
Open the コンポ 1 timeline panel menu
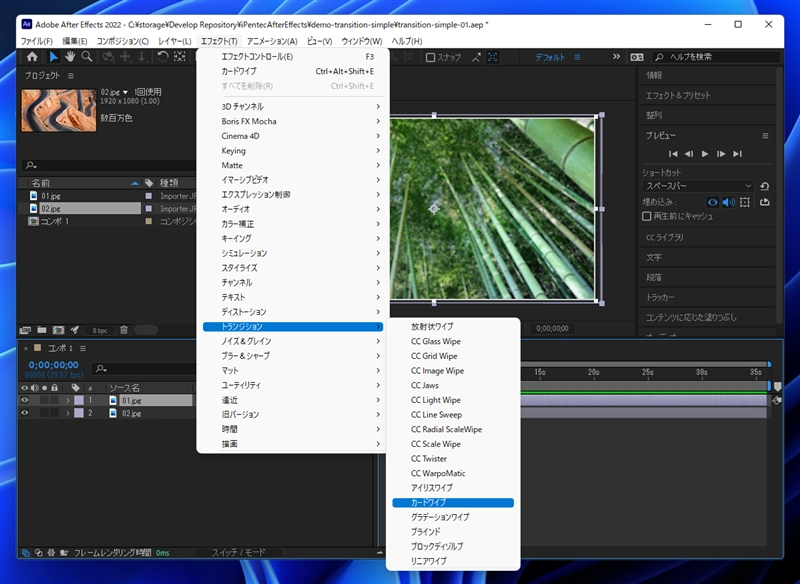(x=83, y=348)
